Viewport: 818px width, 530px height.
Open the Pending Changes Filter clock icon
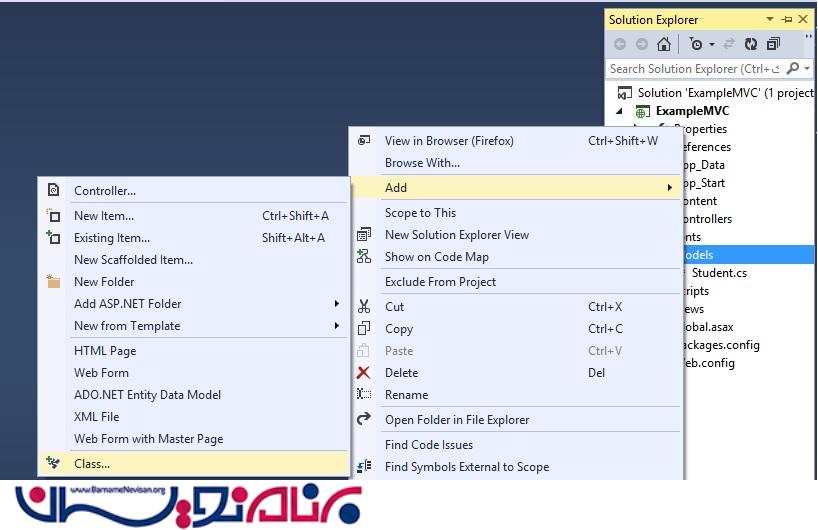point(695,44)
